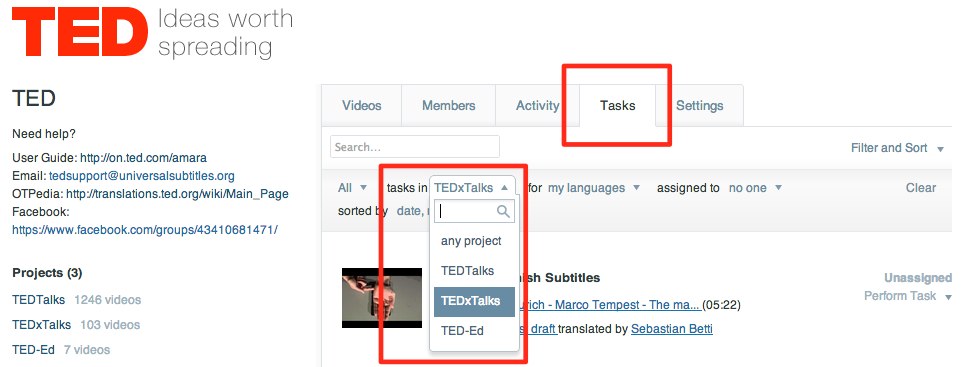Open the Sebastian Betti profile link
The image size is (965, 367).
point(671,329)
